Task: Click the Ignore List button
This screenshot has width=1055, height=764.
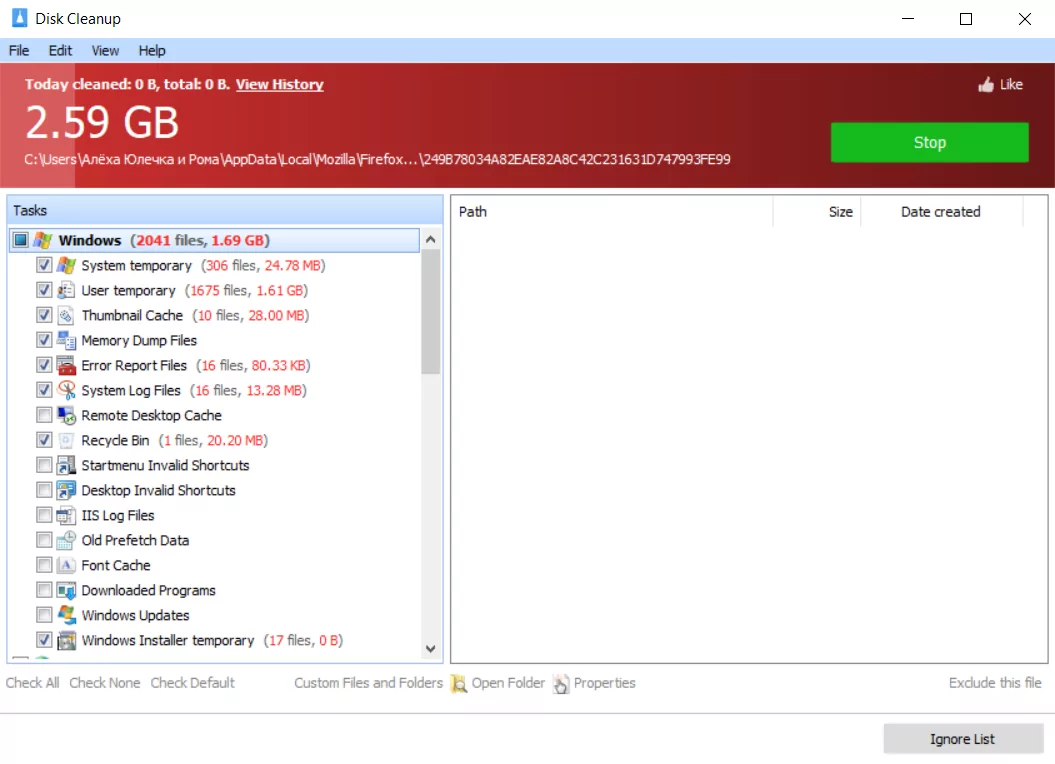Action: click(963, 739)
